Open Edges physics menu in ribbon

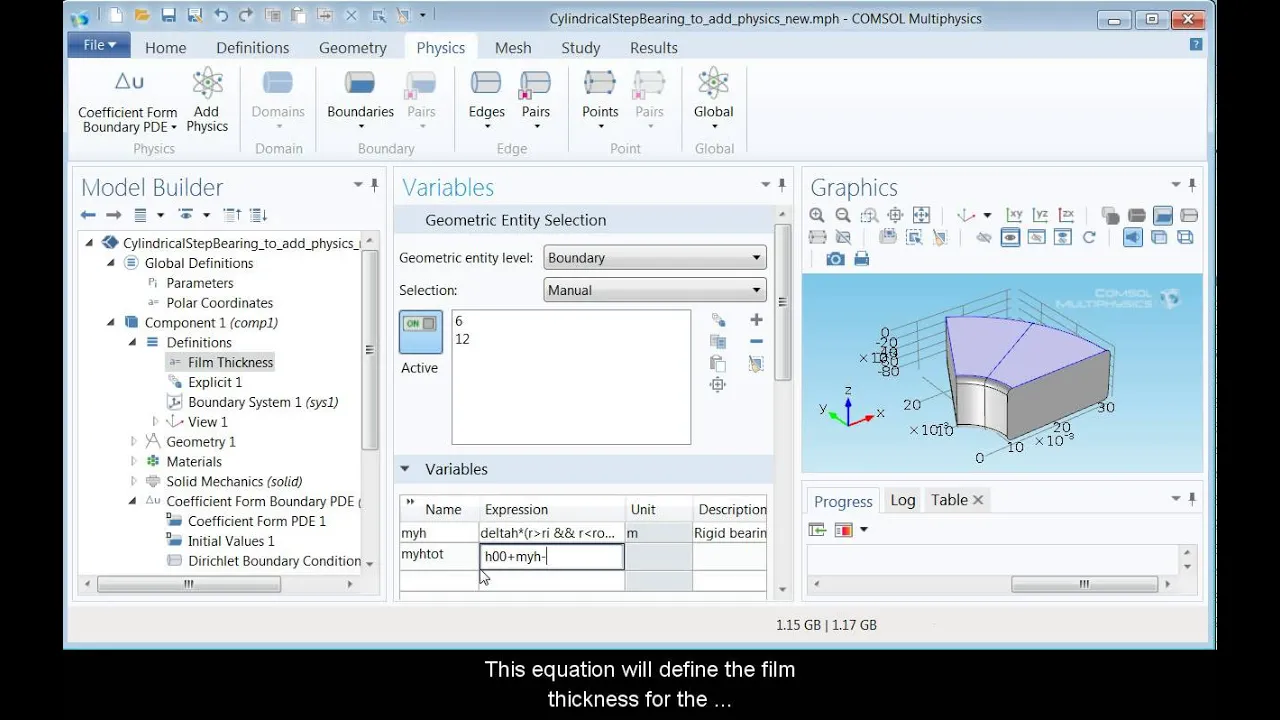[x=486, y=101]
